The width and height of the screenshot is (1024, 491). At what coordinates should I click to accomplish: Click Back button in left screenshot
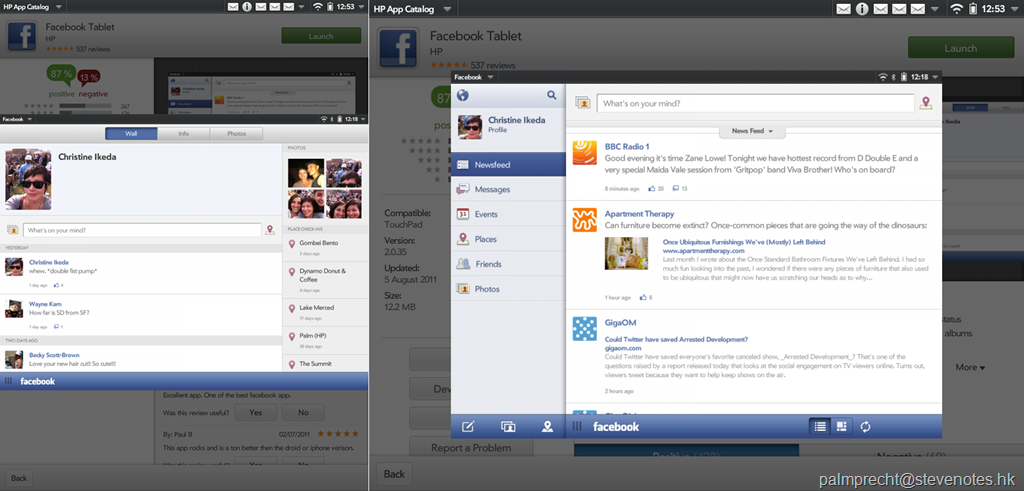tap(19, 478)
